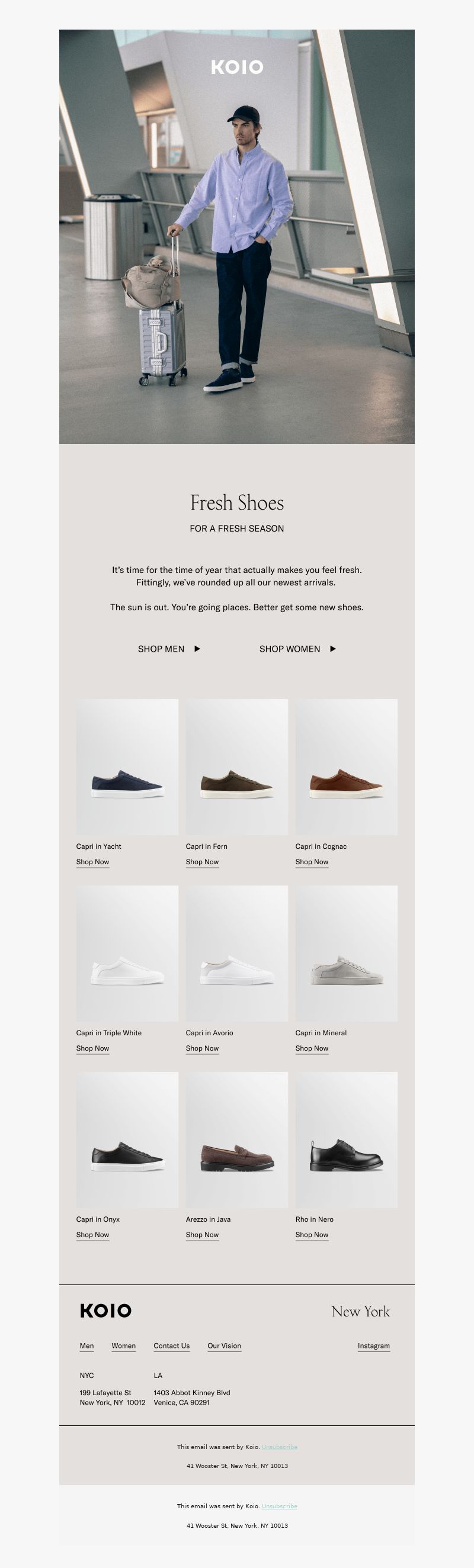This screenshot has width=474, height=1568.
Task: Click Shop Now under Capri in Fern
Action: pos(202,862)
